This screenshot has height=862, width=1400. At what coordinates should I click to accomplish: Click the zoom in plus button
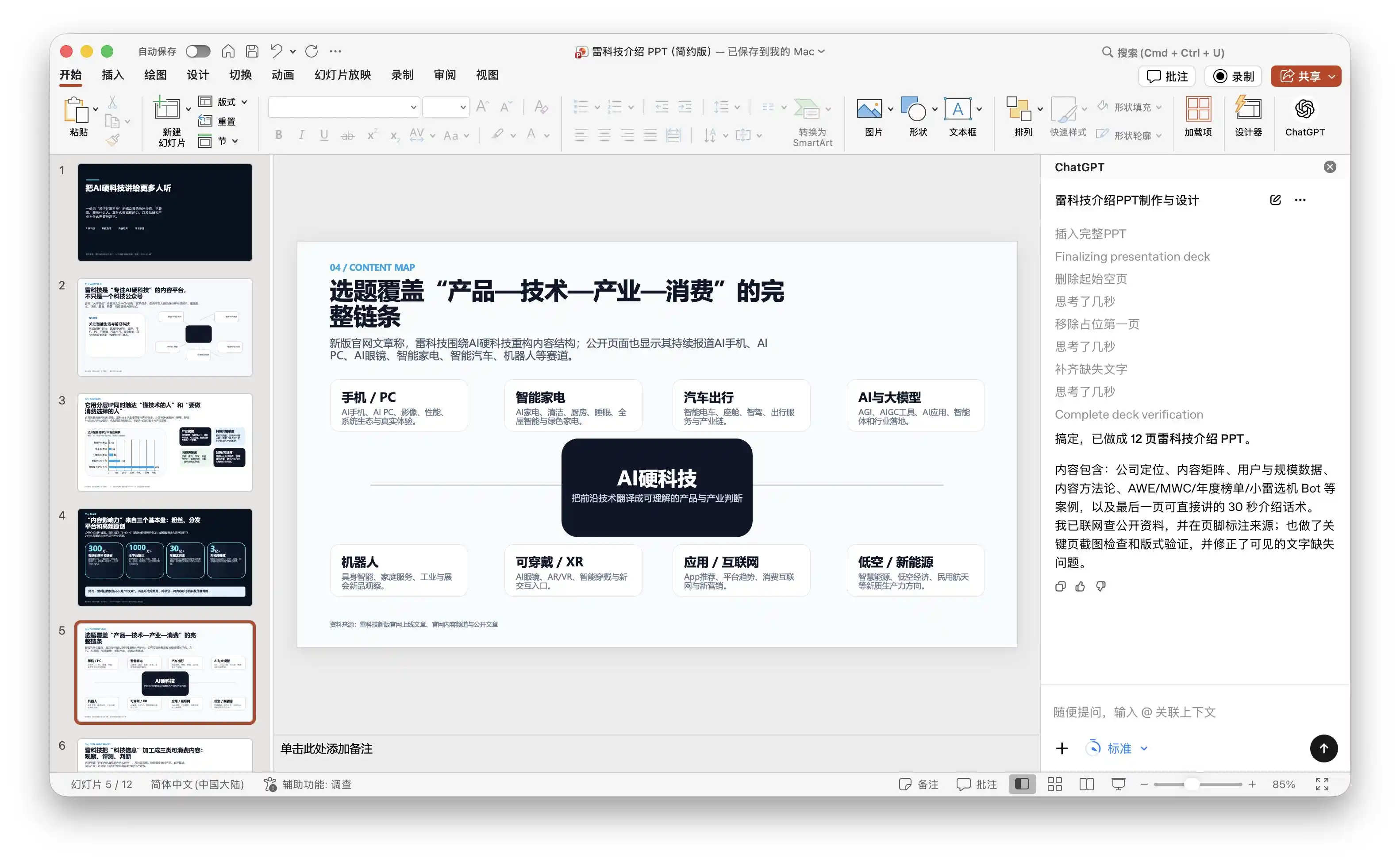1252,785
